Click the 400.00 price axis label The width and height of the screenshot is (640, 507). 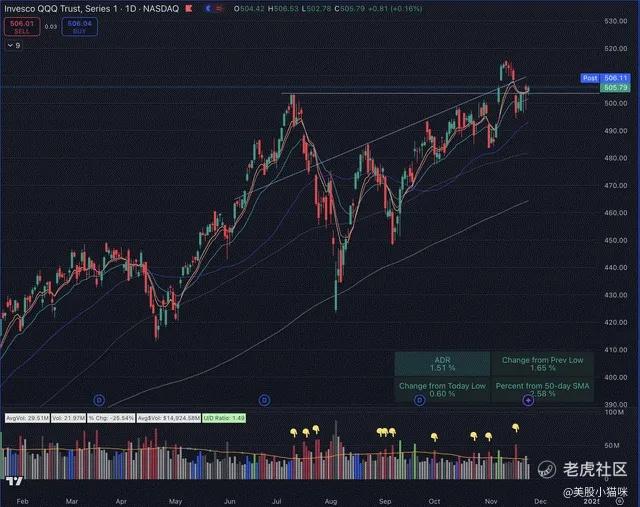coord(616,377)
